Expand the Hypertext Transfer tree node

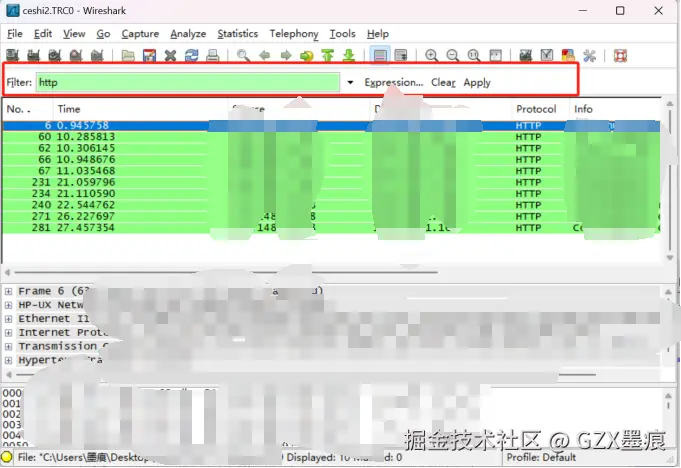click(8, 360)
